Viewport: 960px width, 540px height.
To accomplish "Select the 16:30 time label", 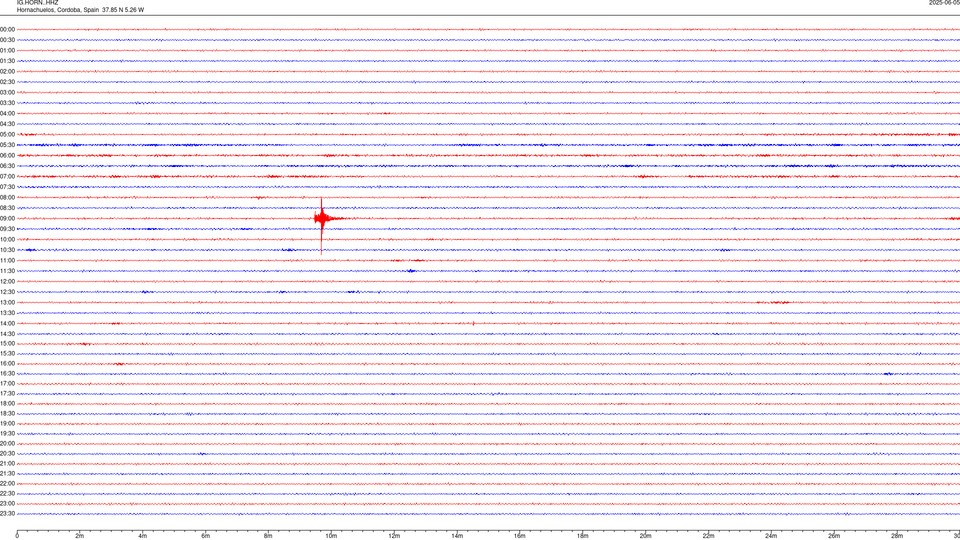I will coord(7,373).
